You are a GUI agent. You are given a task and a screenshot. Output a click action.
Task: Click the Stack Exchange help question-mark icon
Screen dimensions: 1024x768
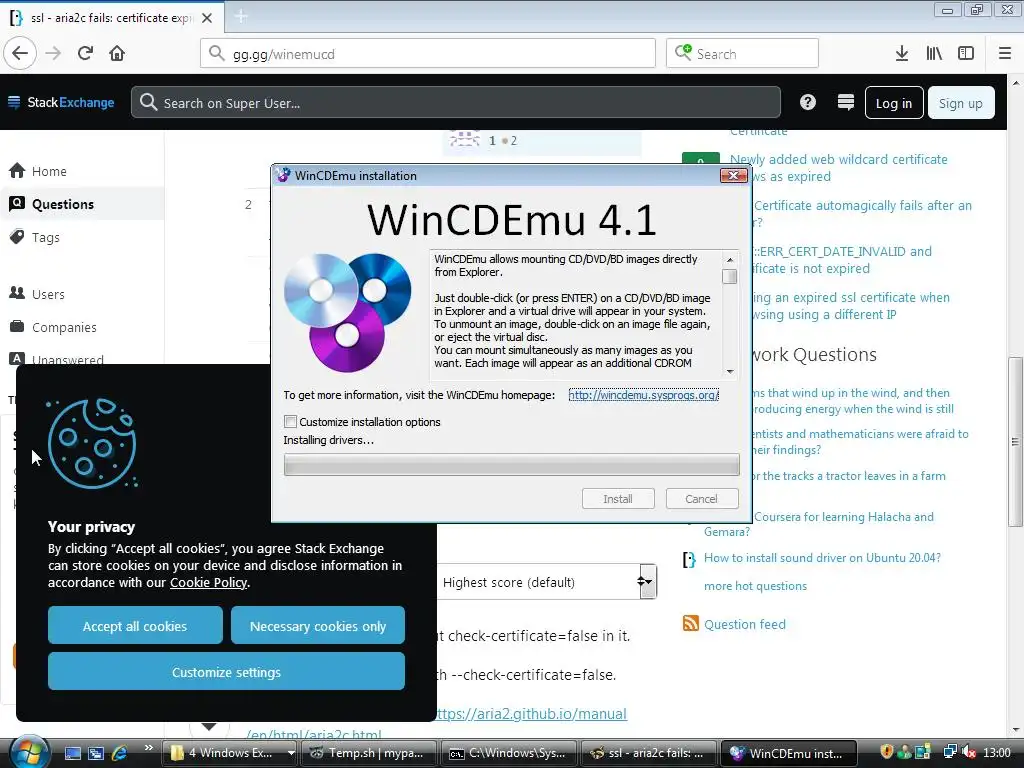click(x=808, y=103)
